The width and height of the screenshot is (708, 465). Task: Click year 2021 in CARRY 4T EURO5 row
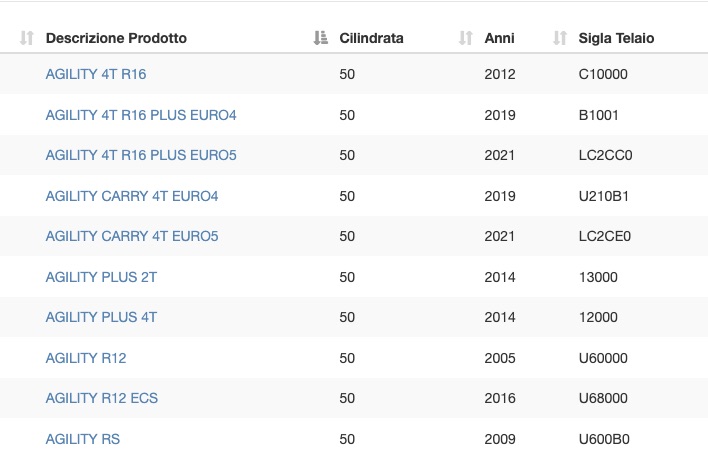tap(499, 236)
